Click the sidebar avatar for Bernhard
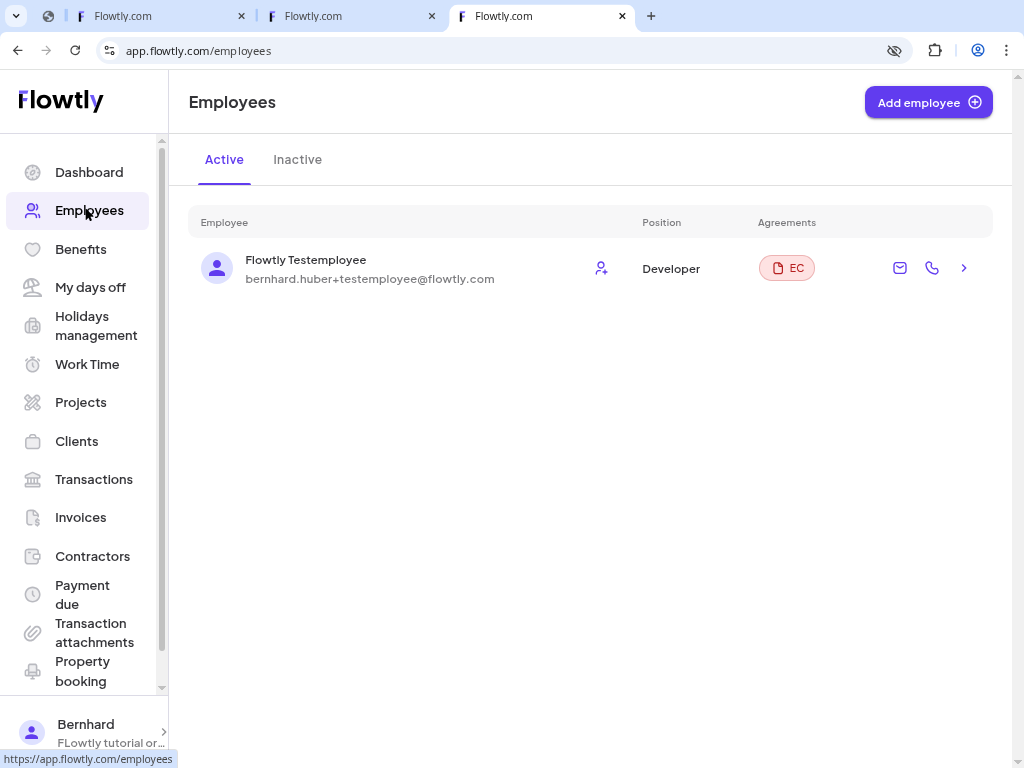The width and height of the screenshot is (1024, 768). [x=32, y=731]
